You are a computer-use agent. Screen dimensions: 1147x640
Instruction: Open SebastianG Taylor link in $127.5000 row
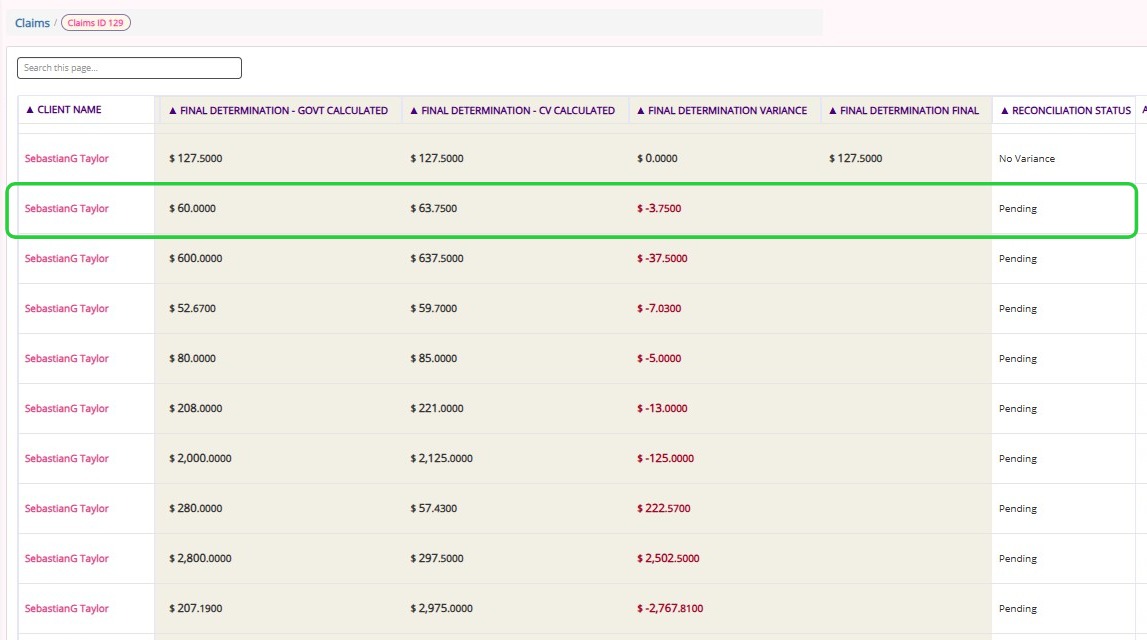click(x=67, y=158)
